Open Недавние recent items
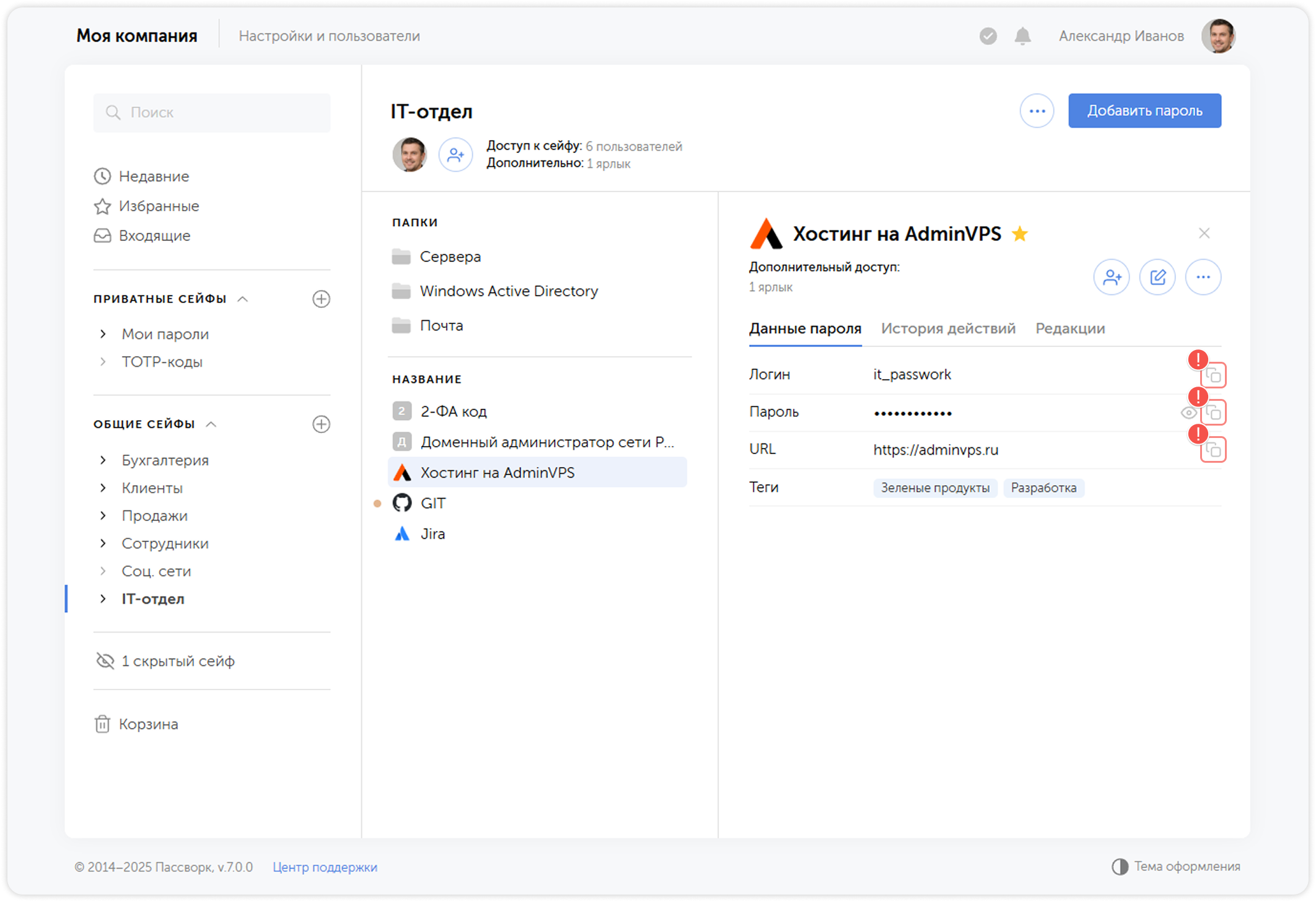Viewport: 1316px width, 902px height. tap(141, 176)
